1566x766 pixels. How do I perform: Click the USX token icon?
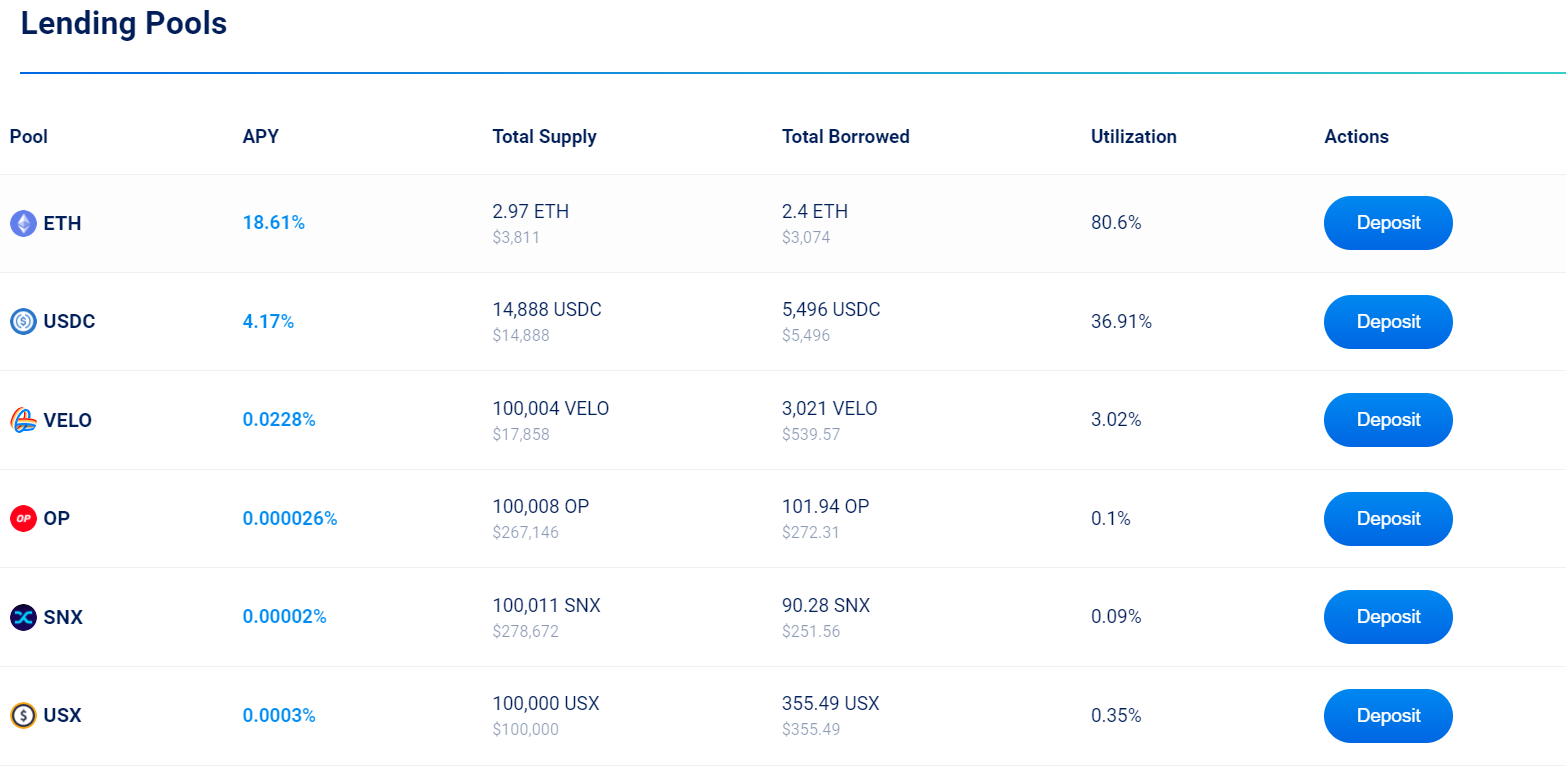[x=23, y=716]
